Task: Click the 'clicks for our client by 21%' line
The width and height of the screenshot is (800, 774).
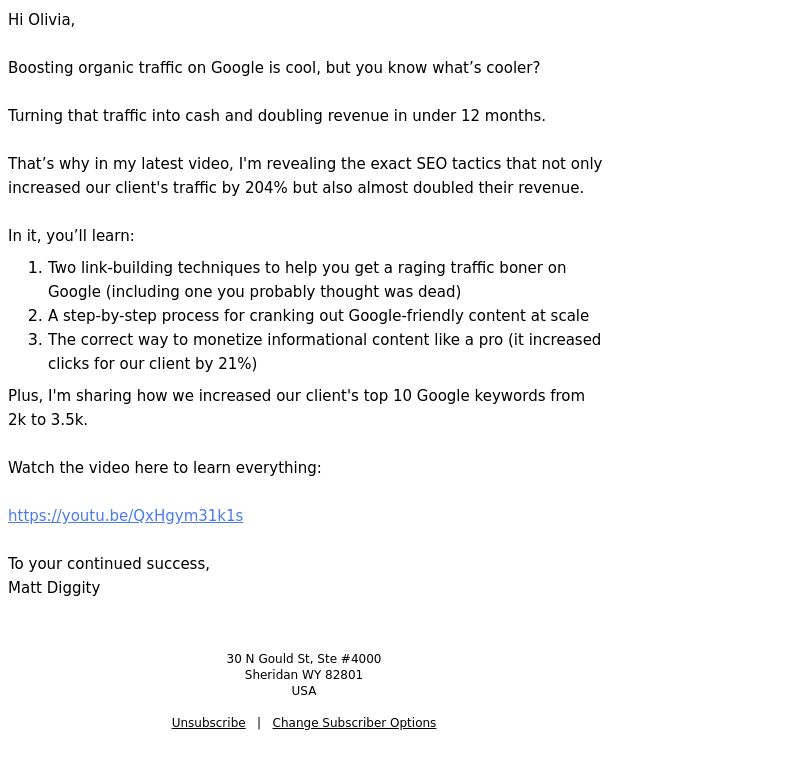Action: [152, 364]
